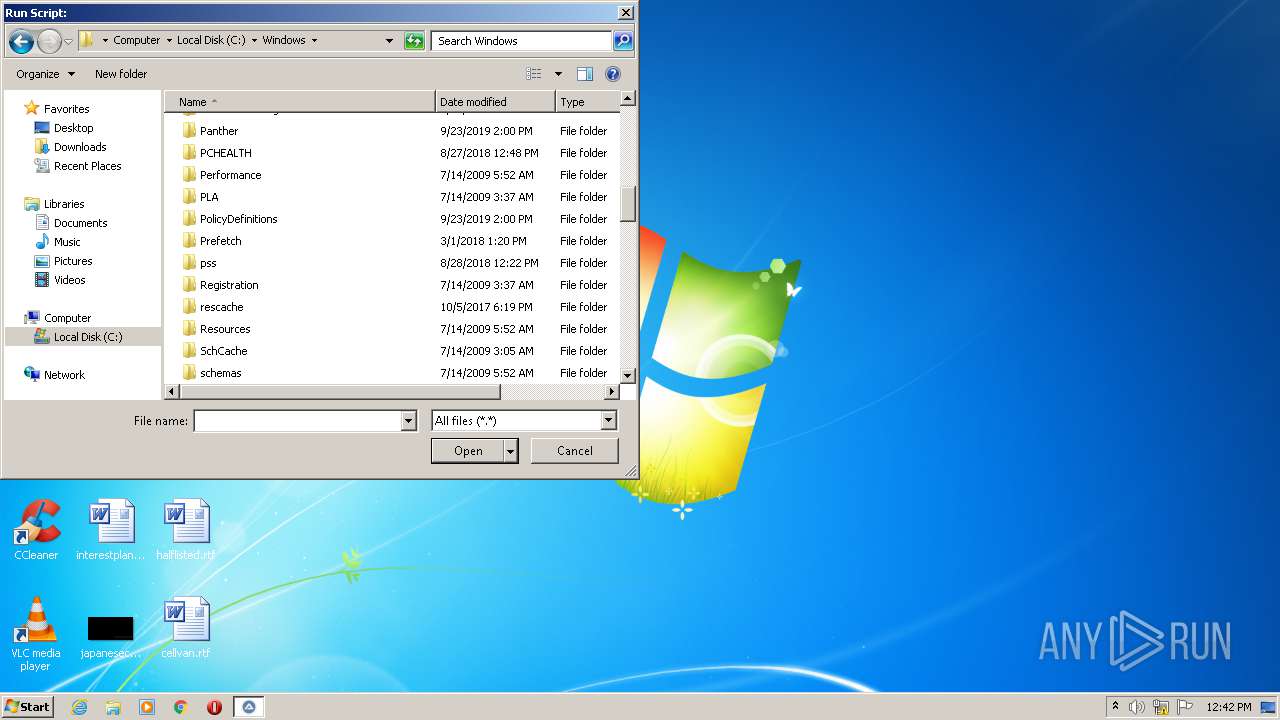Open Google Chrome from taskbar
This screenshot has height=720, width=1280.
(181, 707)
